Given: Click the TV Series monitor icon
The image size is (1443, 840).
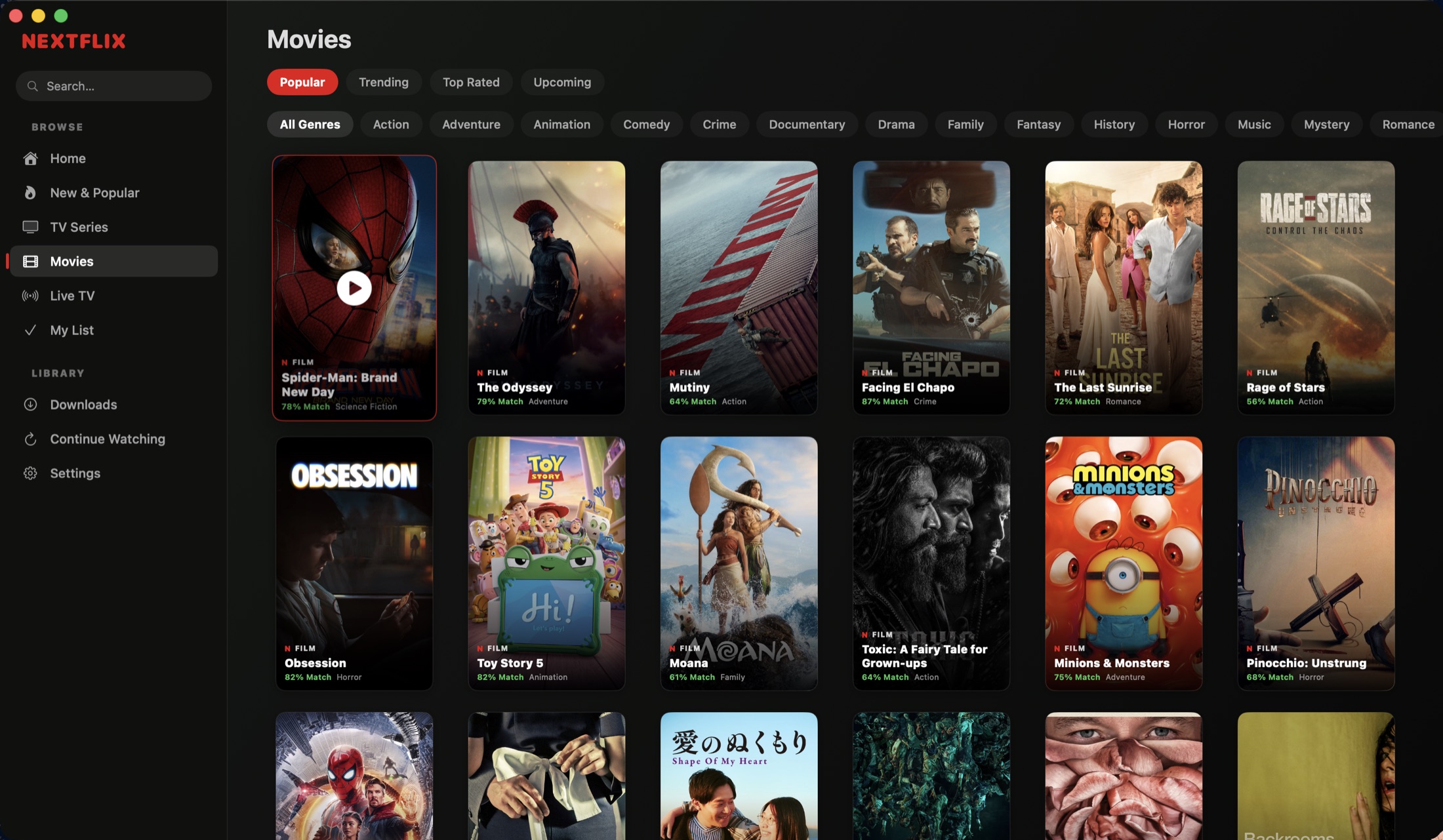Looking at the screenshot, I should [x=30, y=227].
